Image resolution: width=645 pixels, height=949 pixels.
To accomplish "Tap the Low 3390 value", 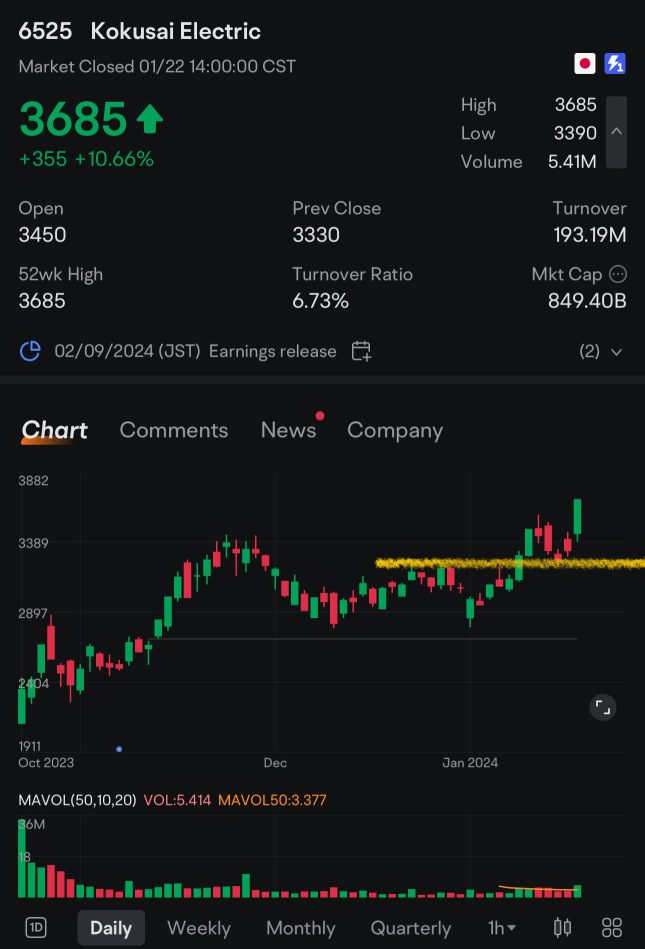I will [x=575, y=133].
